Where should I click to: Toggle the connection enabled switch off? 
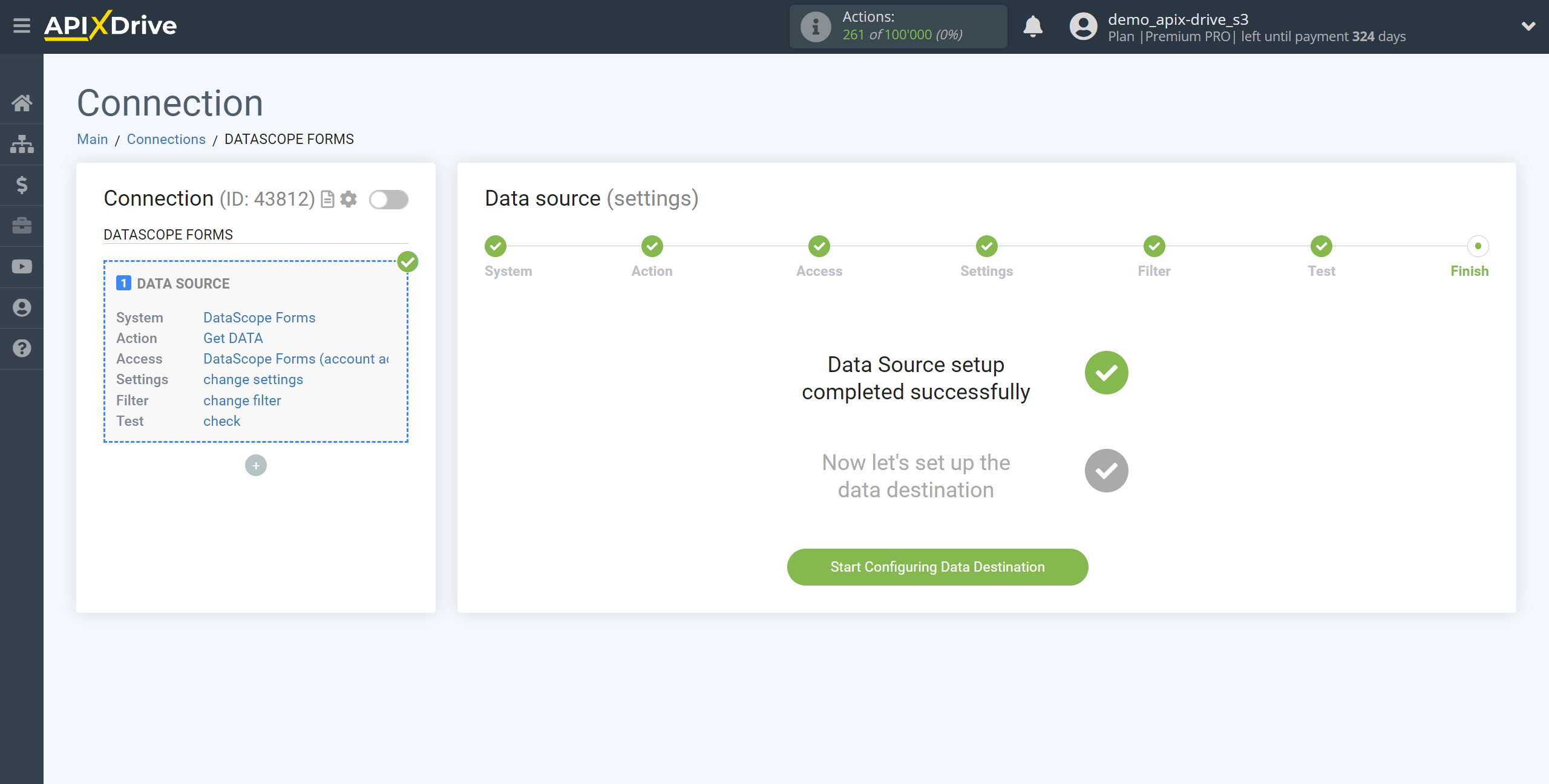click(389, 199)
